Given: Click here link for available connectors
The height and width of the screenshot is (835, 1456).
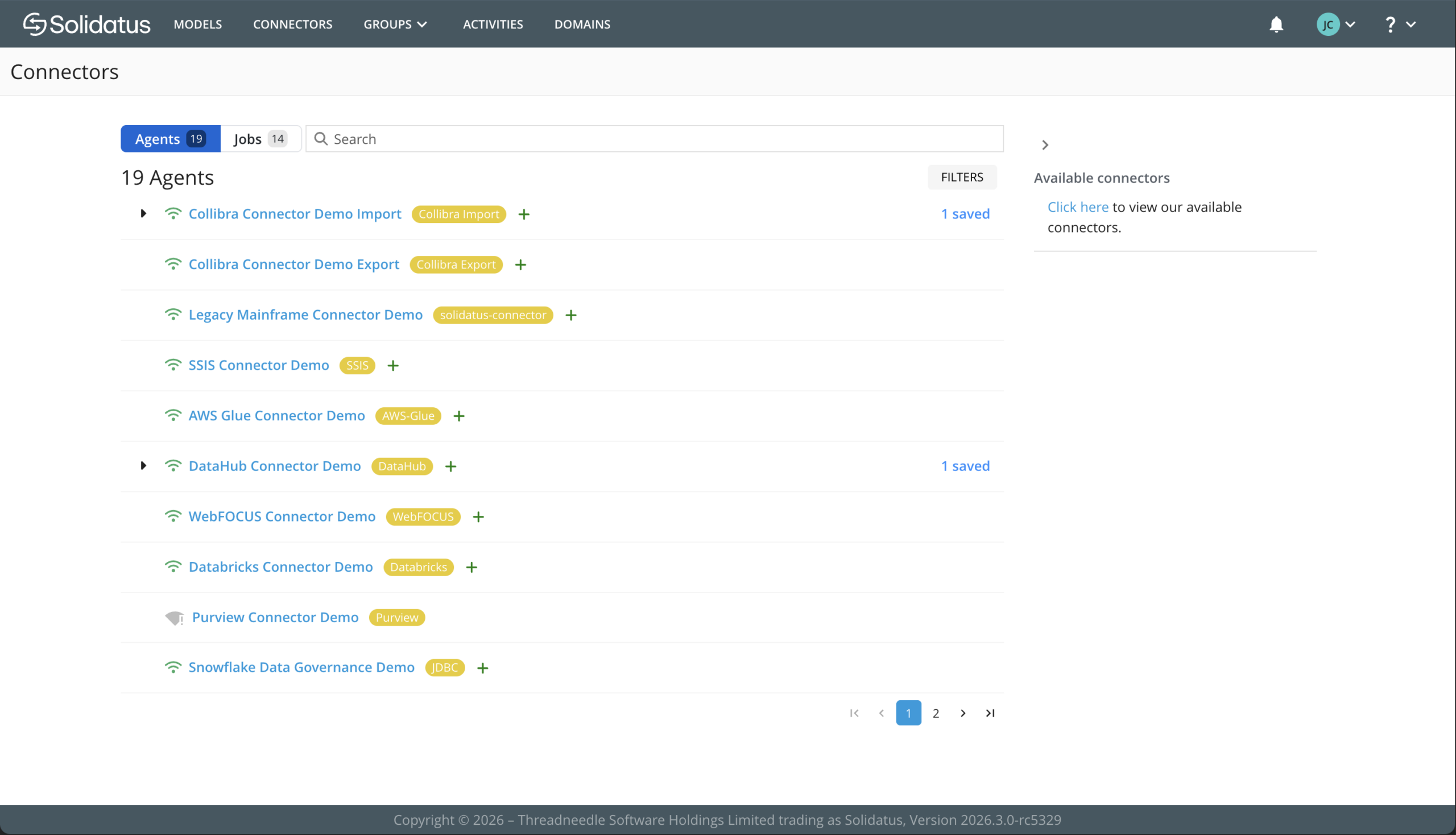Looking at the screenshot, I should pos(1078,207).
